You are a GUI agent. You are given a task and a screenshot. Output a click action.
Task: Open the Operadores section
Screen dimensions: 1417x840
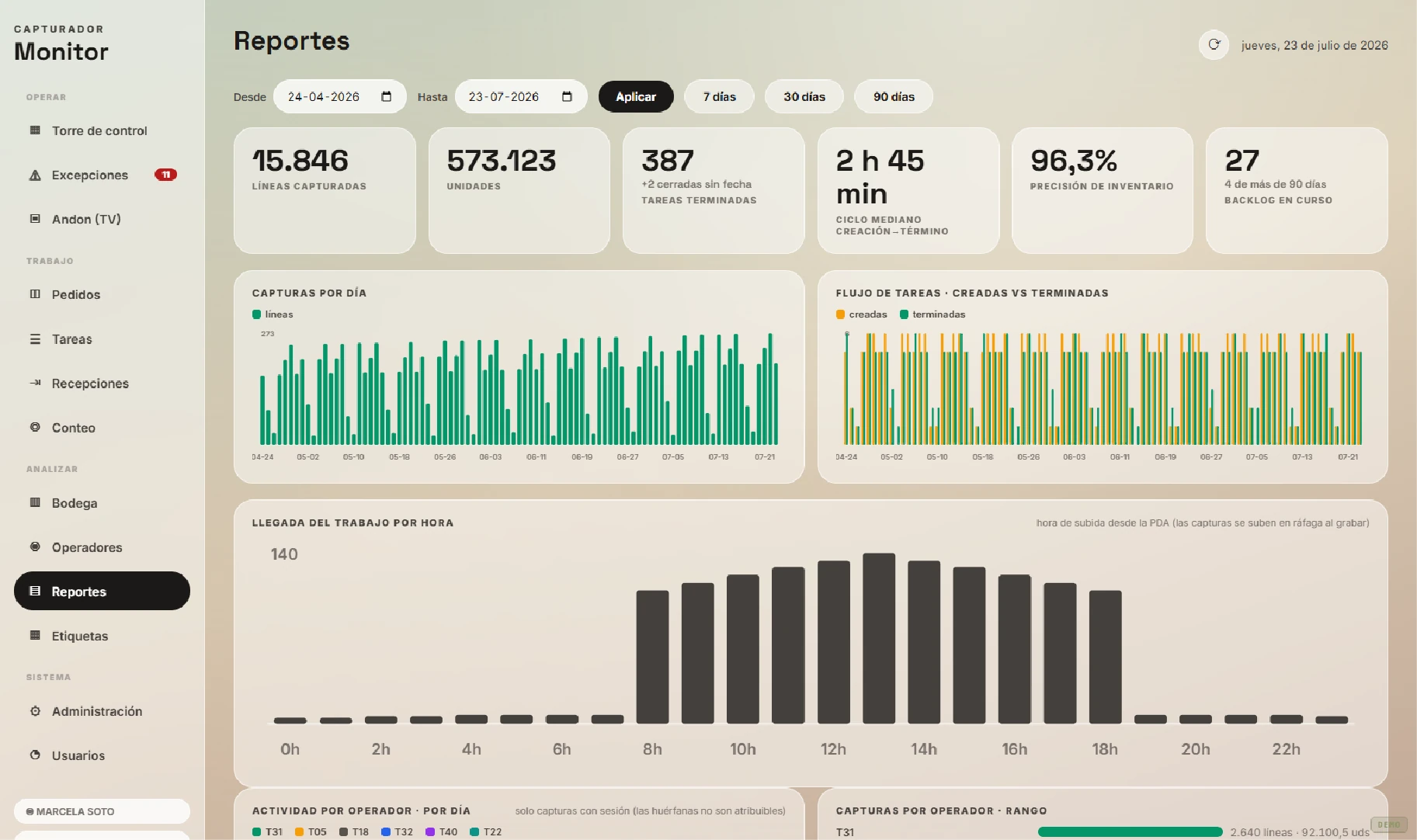point(102,547)
